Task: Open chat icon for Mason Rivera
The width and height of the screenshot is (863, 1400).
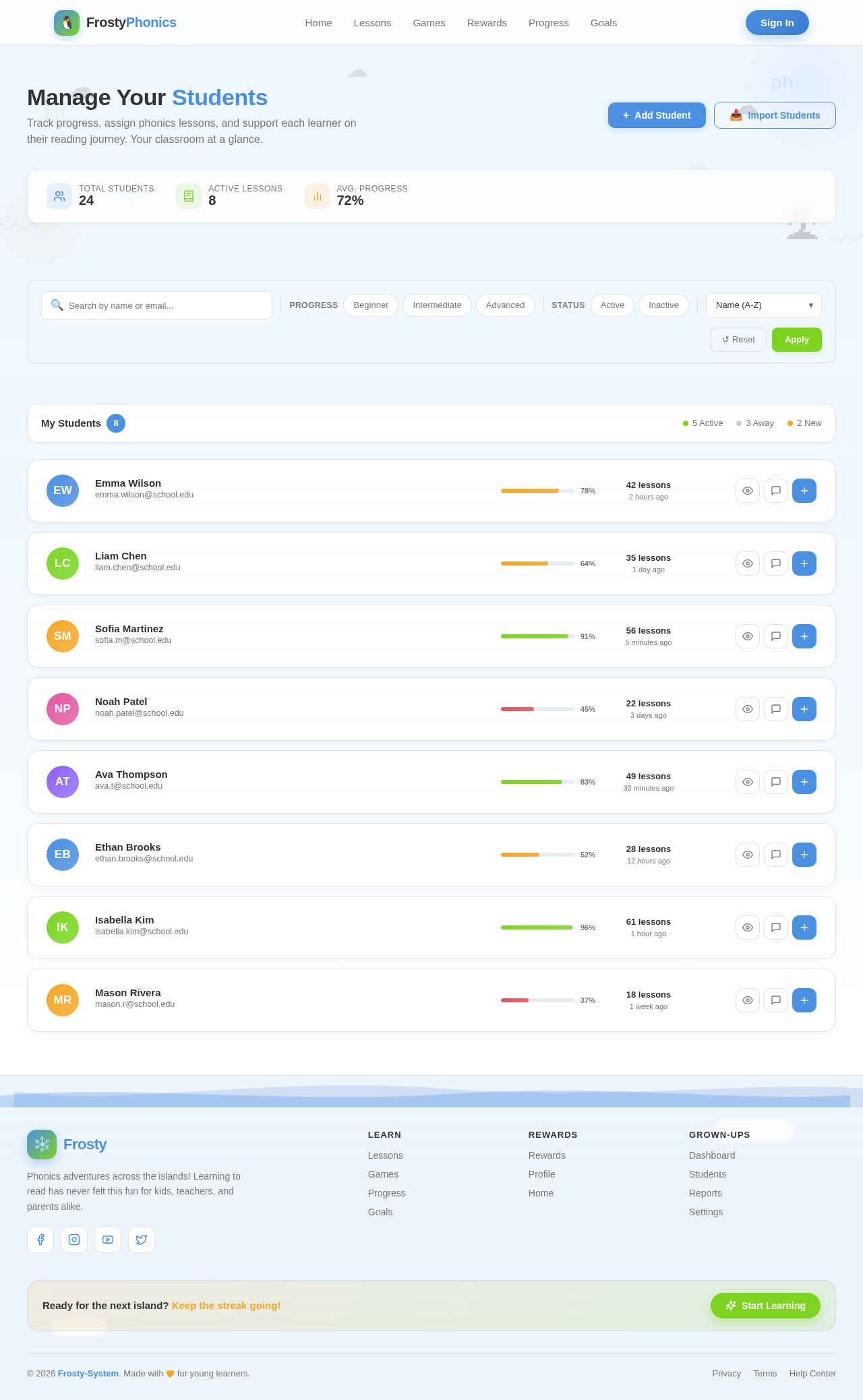Action: pos(775,1000)
